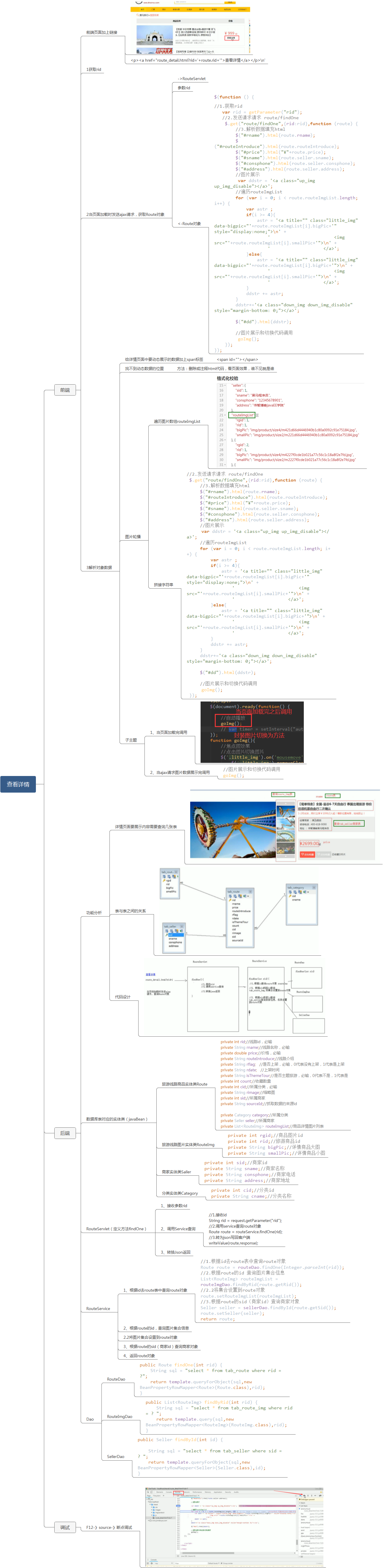Click node 2、调用Service查询
The width and height of the screenshot is (383, 1568).
[178, 1228]
